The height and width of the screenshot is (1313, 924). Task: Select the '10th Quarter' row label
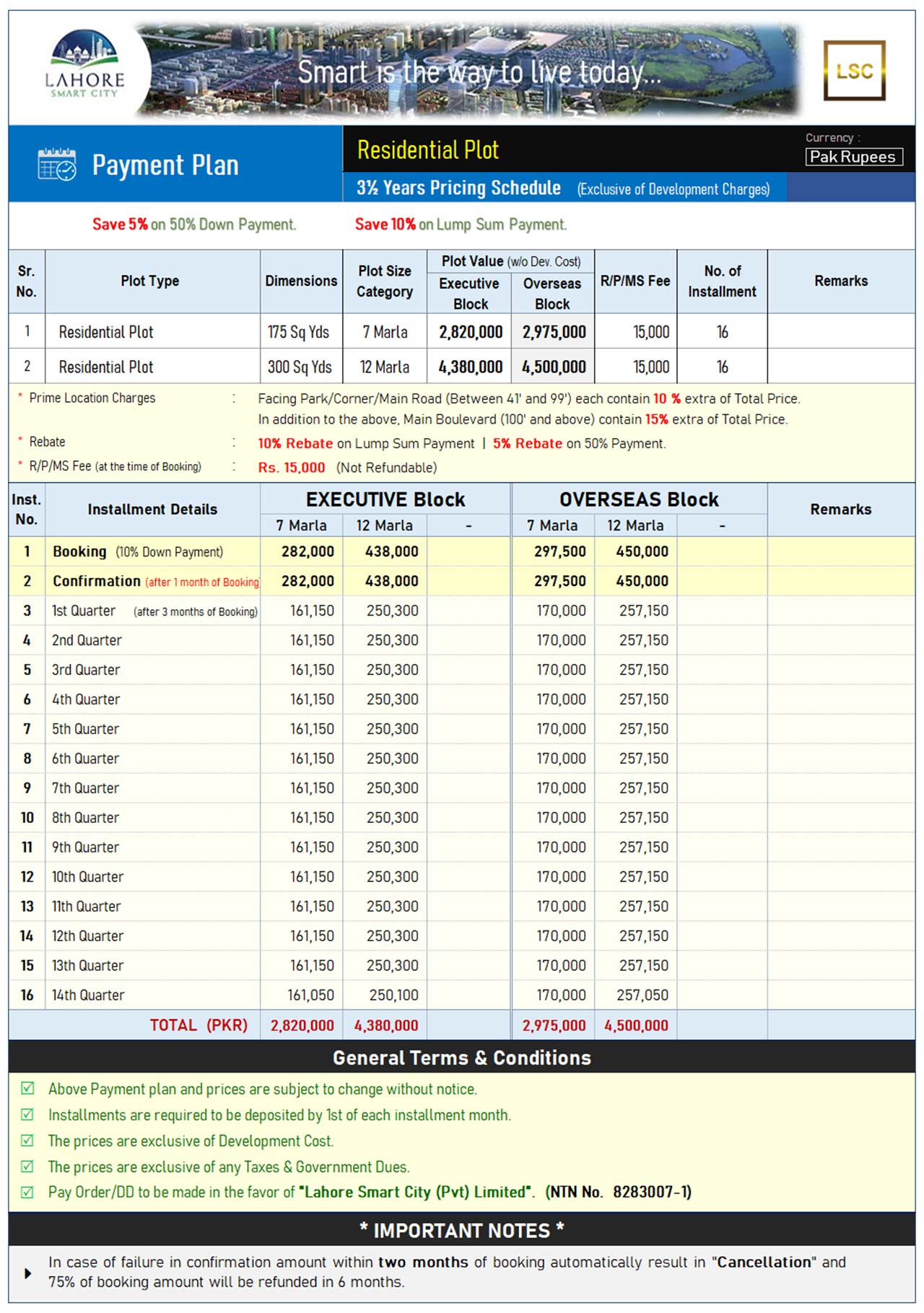[87, 877]
